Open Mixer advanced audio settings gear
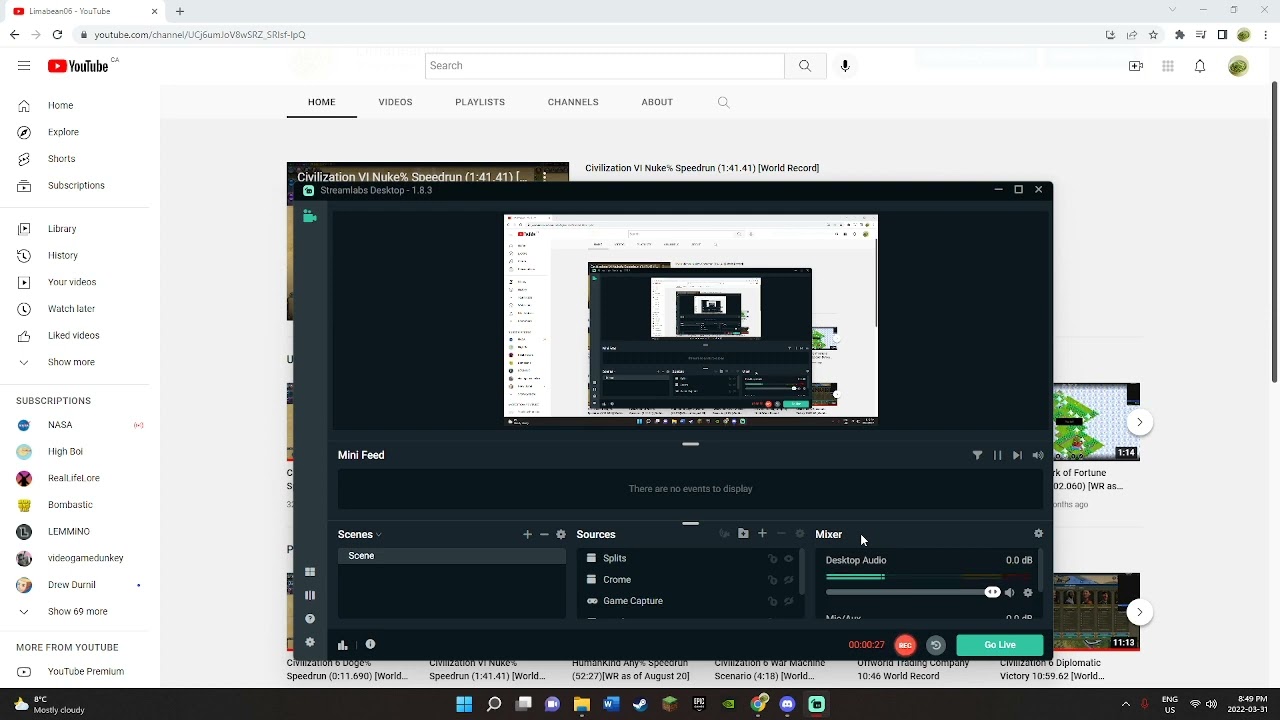The width and height of the screenshot is (1280, 720). [x=1038, y=534]
